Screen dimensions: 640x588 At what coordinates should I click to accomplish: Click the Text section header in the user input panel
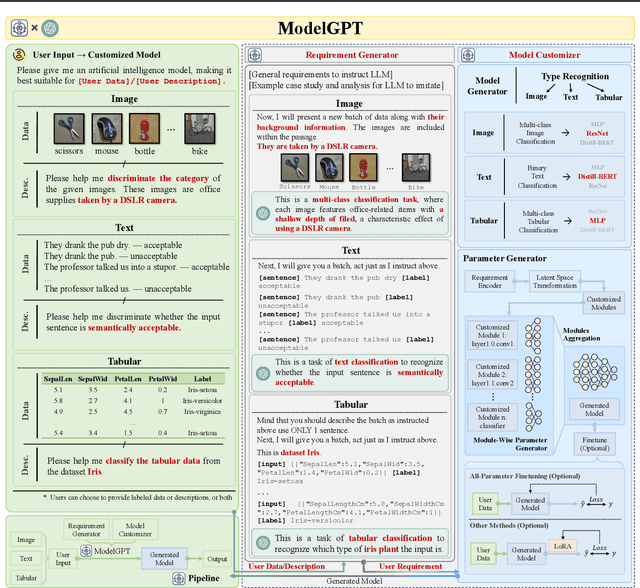click(123, 228)
